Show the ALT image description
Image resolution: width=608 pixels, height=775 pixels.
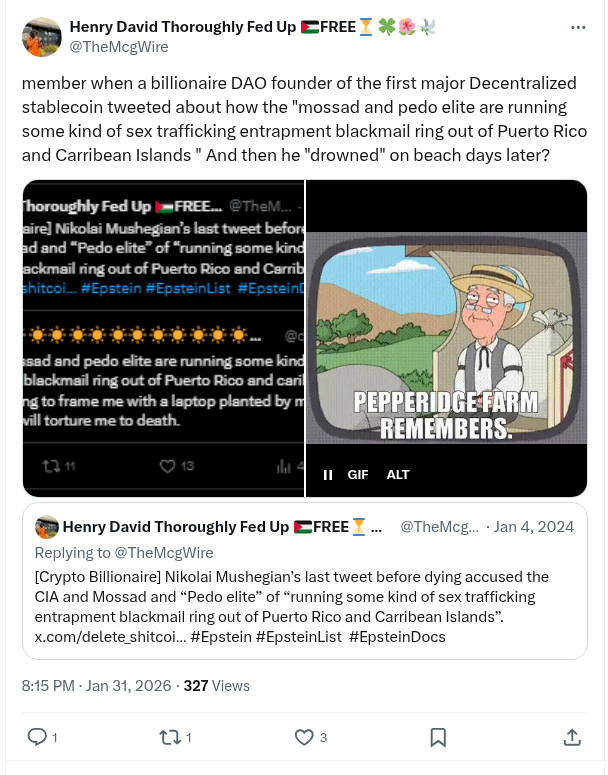(398, 475)
